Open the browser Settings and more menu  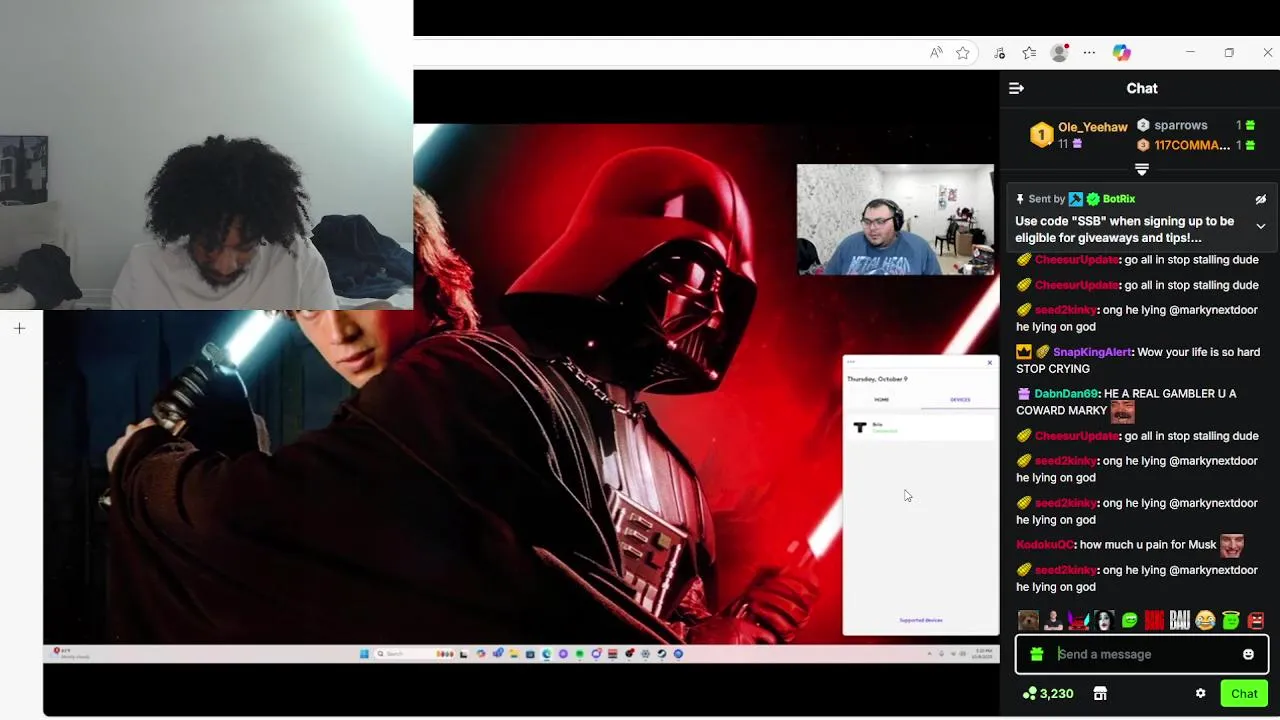(x=1089, y=53)
